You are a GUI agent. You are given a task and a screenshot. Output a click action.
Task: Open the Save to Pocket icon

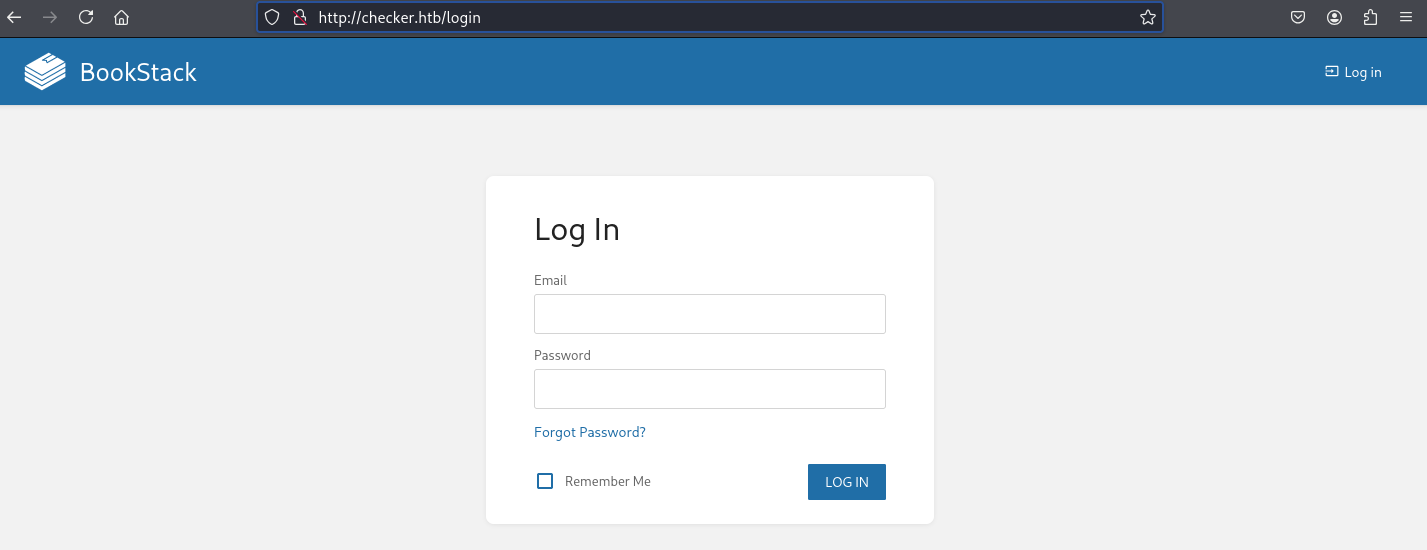(x=1298, y=17)
